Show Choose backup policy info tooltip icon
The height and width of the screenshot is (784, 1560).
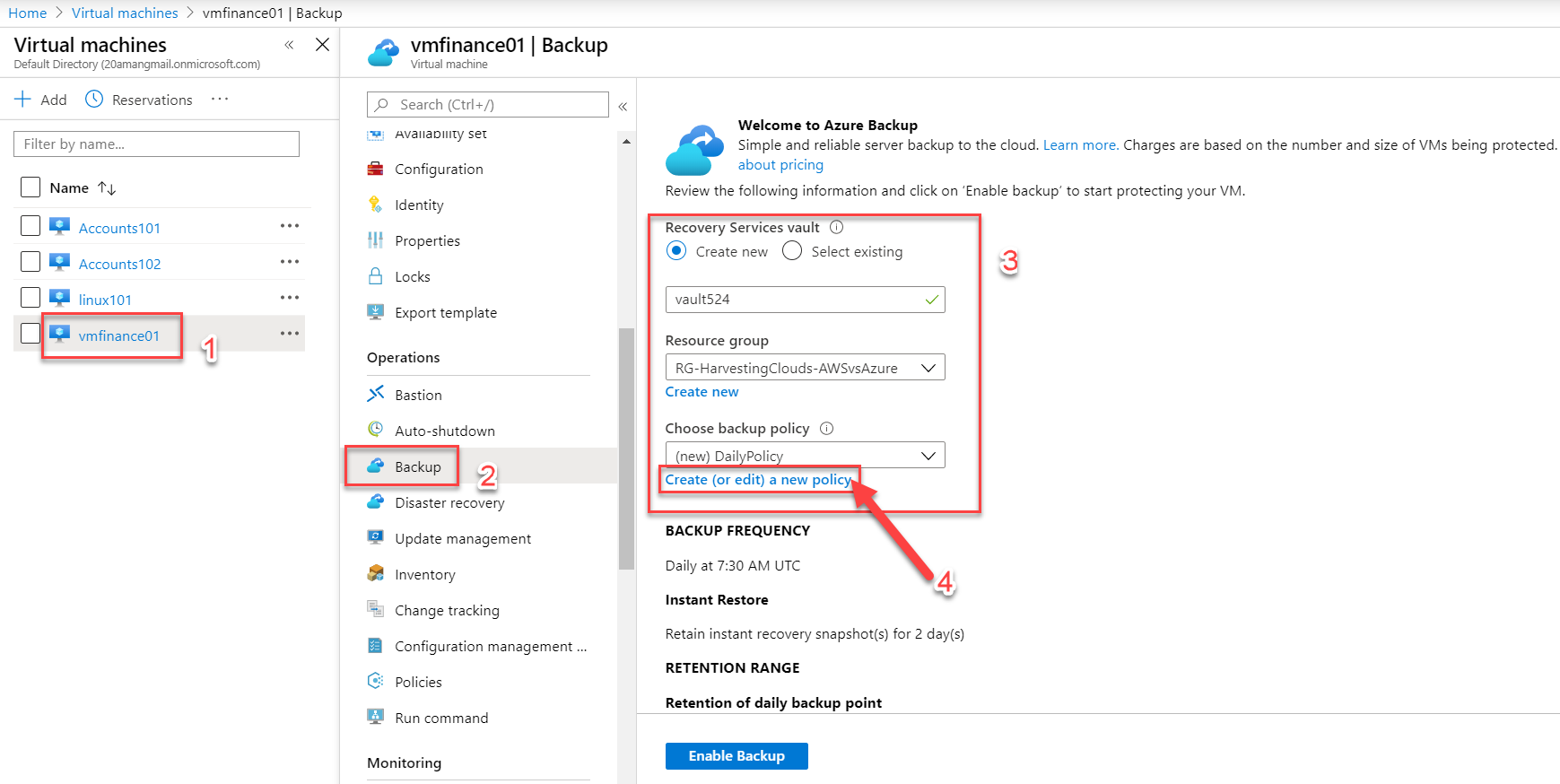tap(826, 428)
